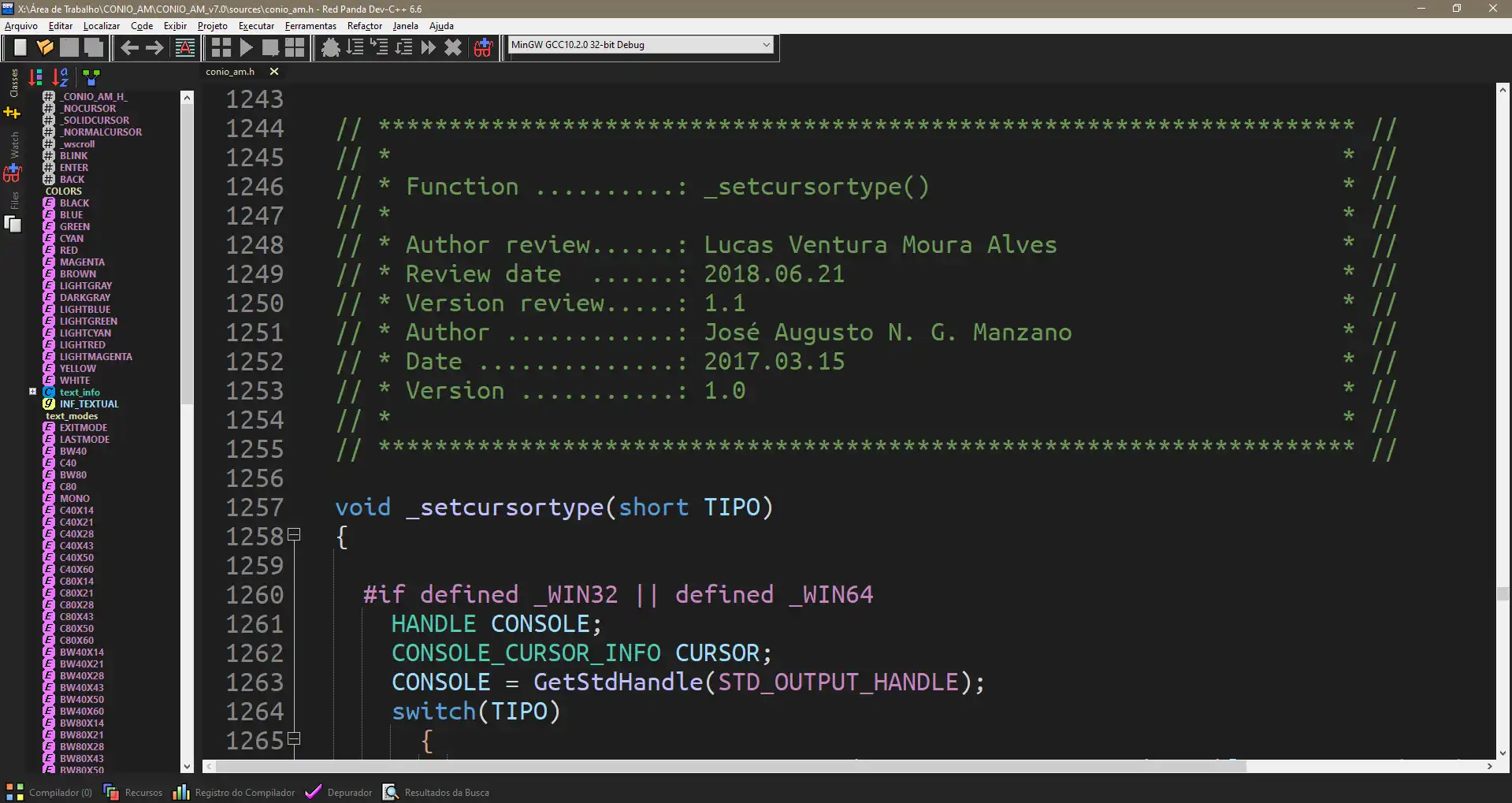Click the class browser scroll down arrow
The height and width of the screenshot is (803, 1512).
[x=187, y=766]
